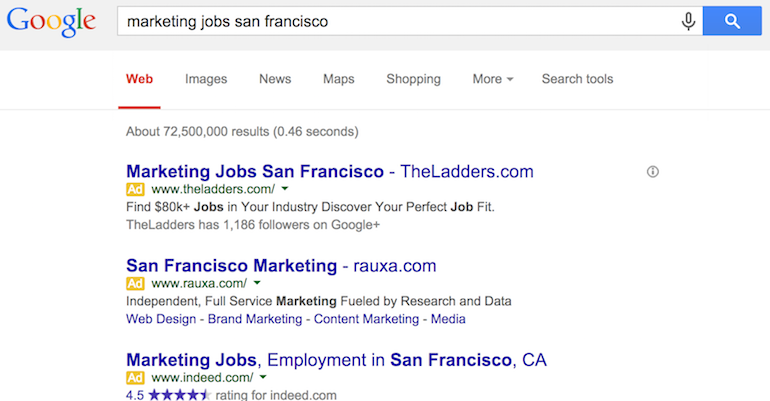The width and height of the screenshot is (770, 401).
Task: Click inside the search query text field
Action: [400, 21]
